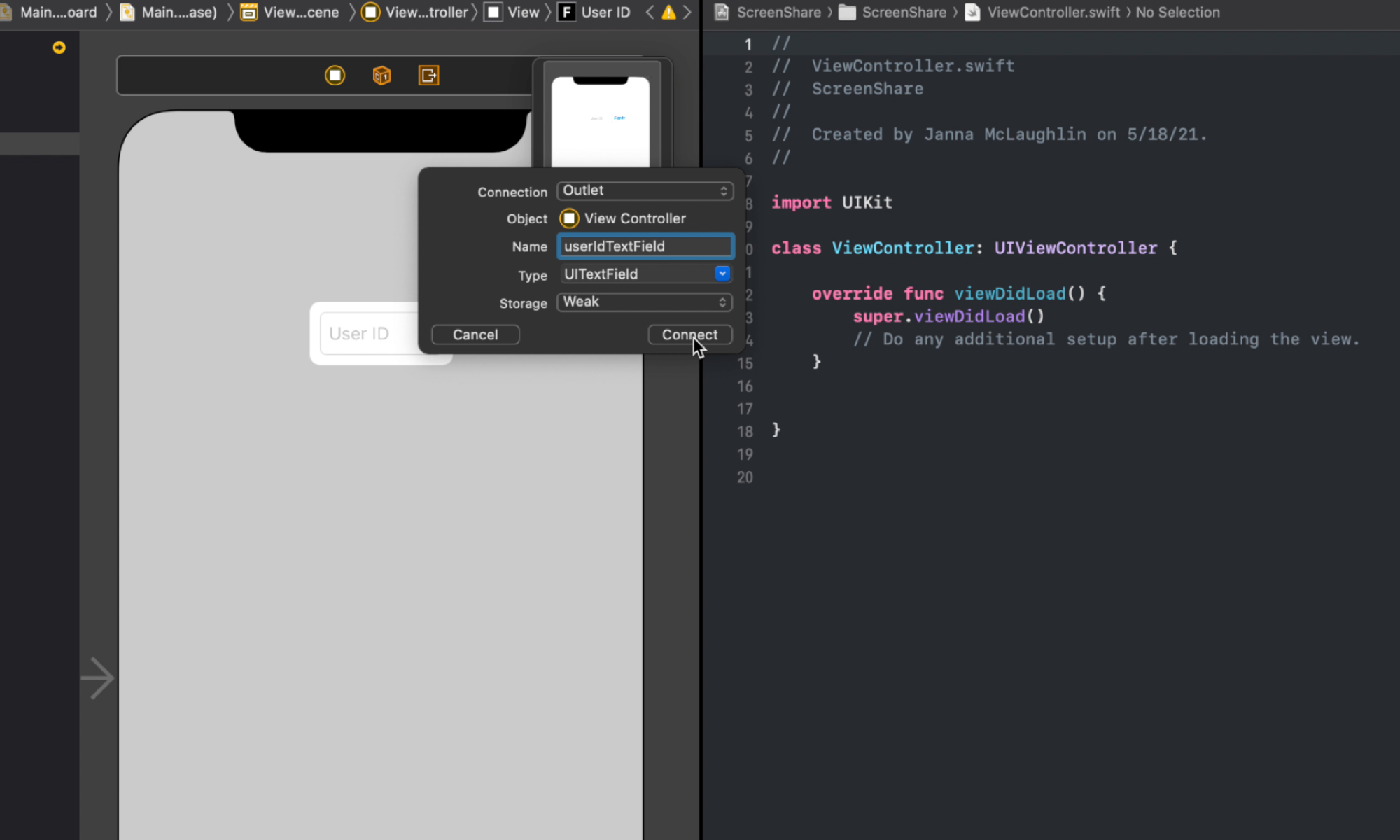Click the 'Do any additional setup' comment
This screenshot has height=840, width=1400.
click(1106, 339)
